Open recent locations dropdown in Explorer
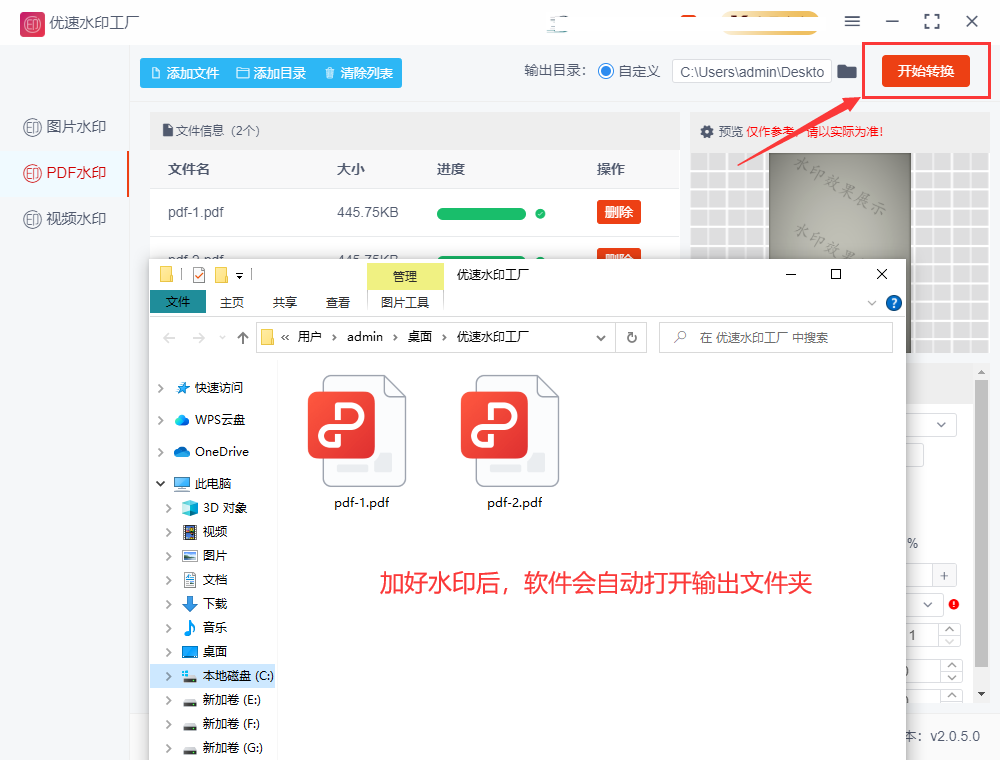Image resolution: width=1000 pixels, height=760 pixels. coord(222,337)
